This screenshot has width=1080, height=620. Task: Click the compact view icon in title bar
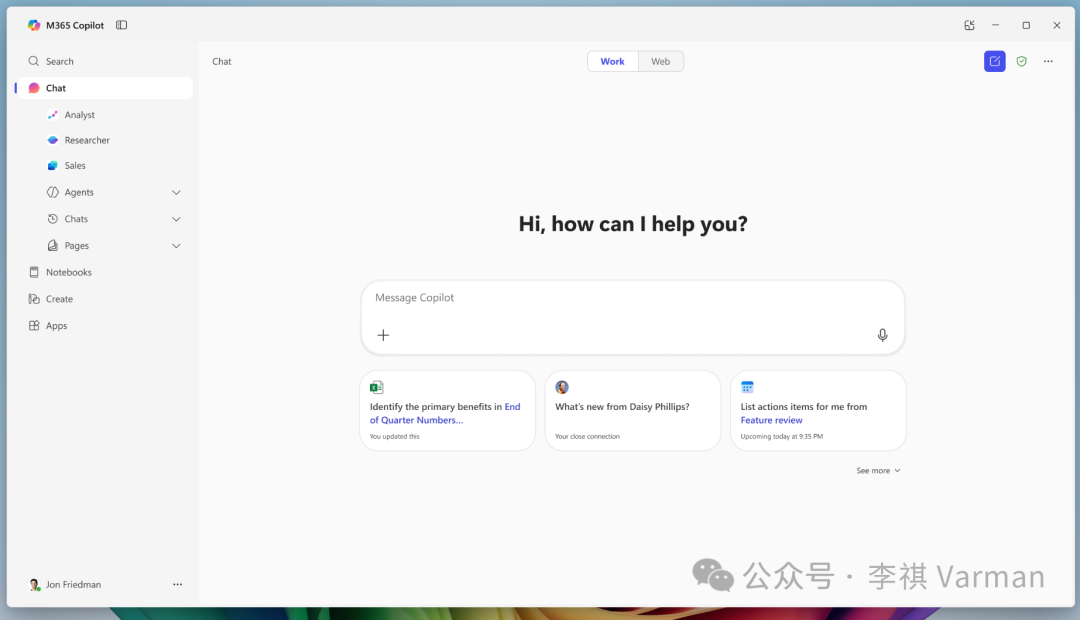coord(969,25)
